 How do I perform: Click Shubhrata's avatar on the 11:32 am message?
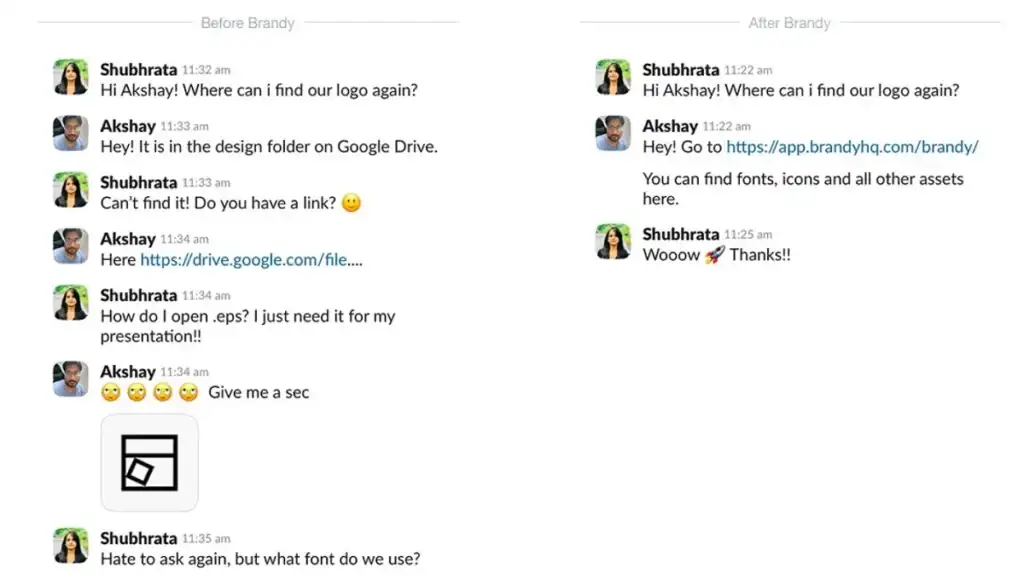tap(71, 77)
